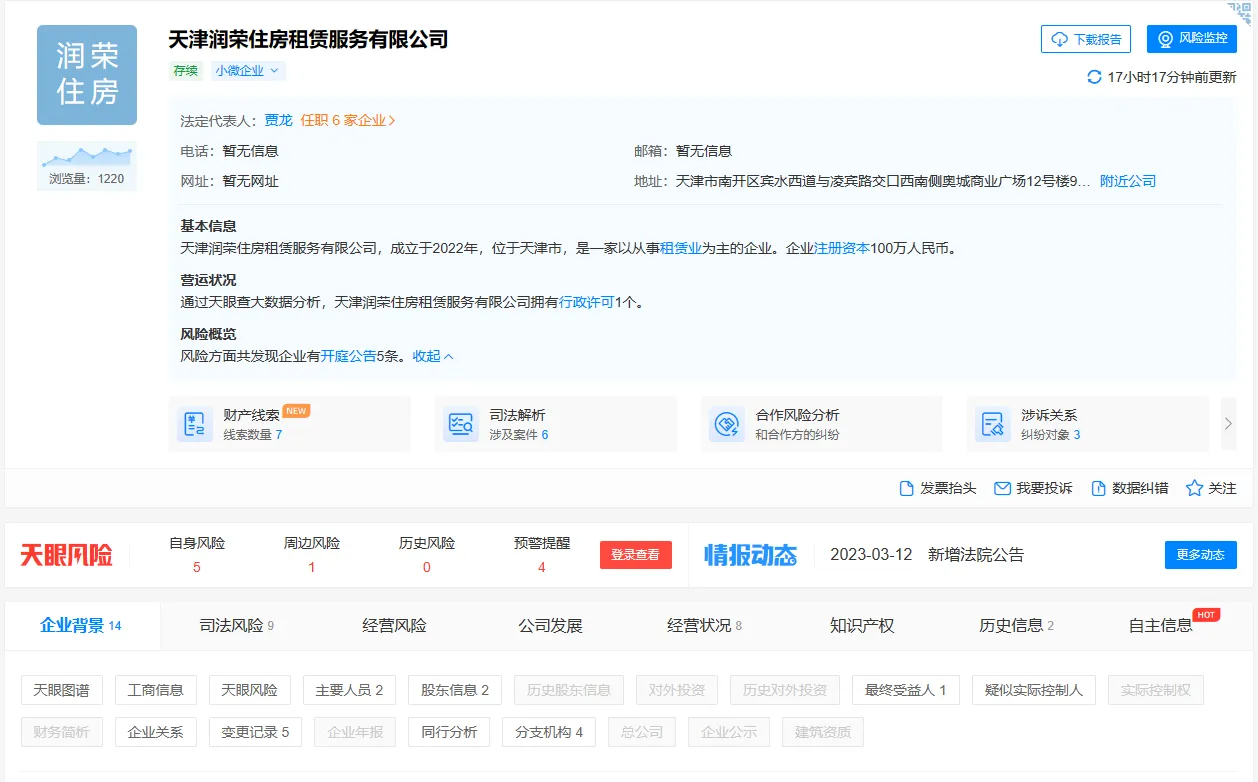Viewport: 1258px width, 782px height.
Task: Click the 开庭公告 link
Action: pyautogui.click(x=348, y=356)
